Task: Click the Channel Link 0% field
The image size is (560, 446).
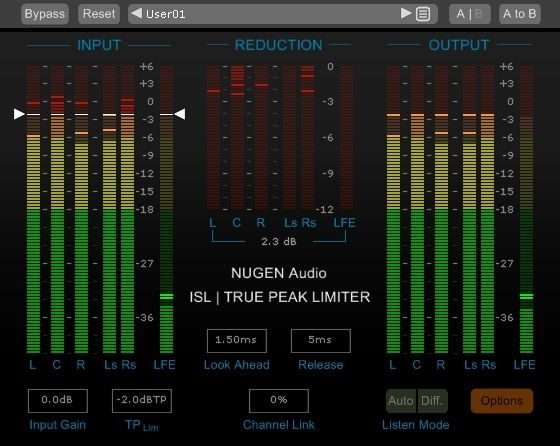Action: coord(279,401)
